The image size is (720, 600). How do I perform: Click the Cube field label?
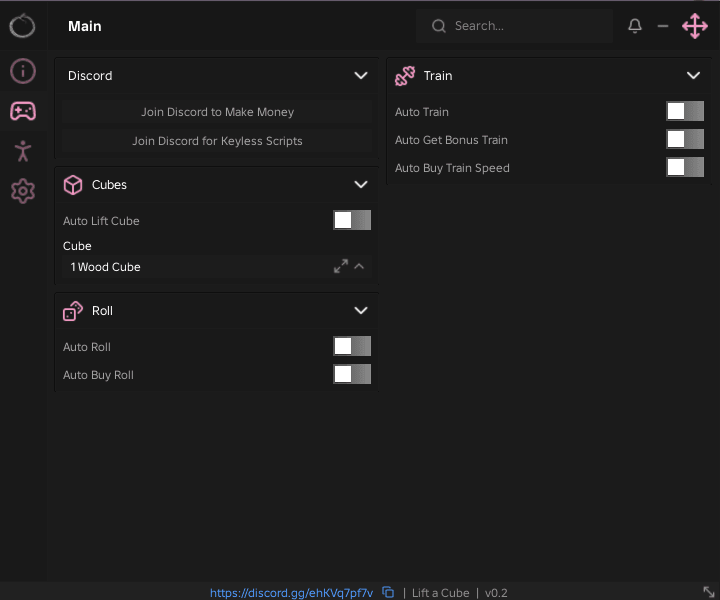pyautogui.click(x=77, y=246)
